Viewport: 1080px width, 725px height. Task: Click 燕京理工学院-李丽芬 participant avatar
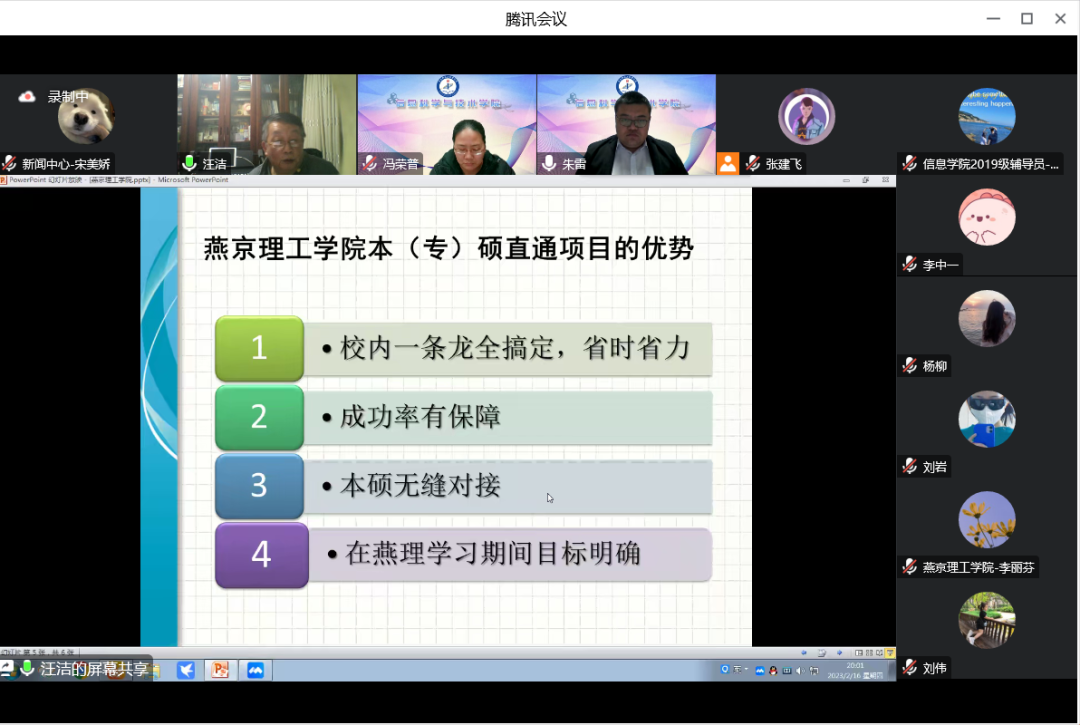click(986, 520)
